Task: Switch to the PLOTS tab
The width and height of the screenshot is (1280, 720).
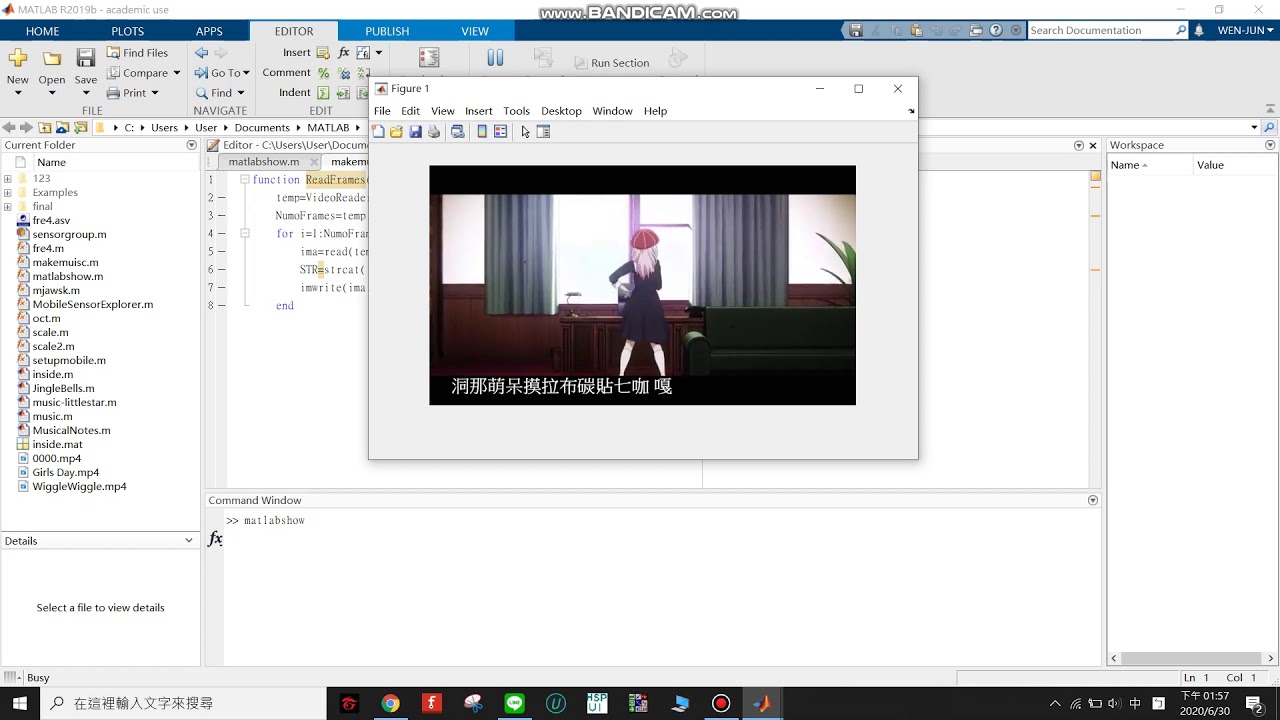Action: tap(127, 31)
